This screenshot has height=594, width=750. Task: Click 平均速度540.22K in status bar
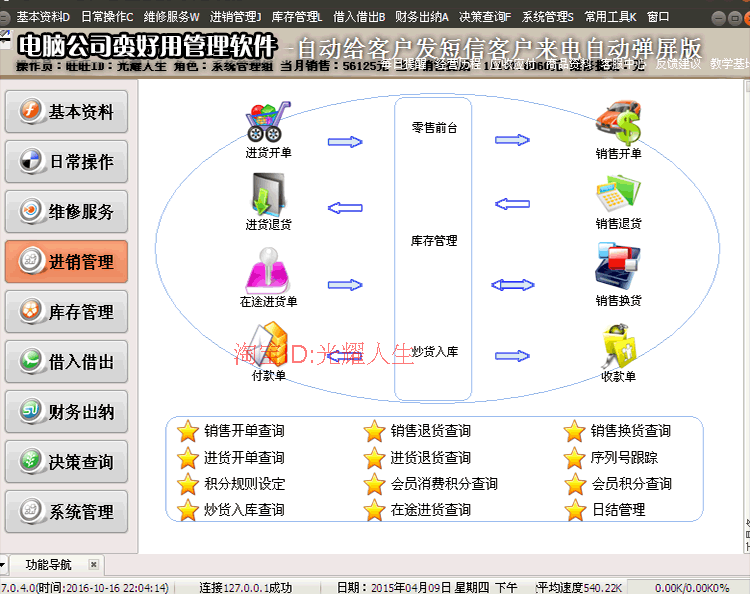point(579,587)
